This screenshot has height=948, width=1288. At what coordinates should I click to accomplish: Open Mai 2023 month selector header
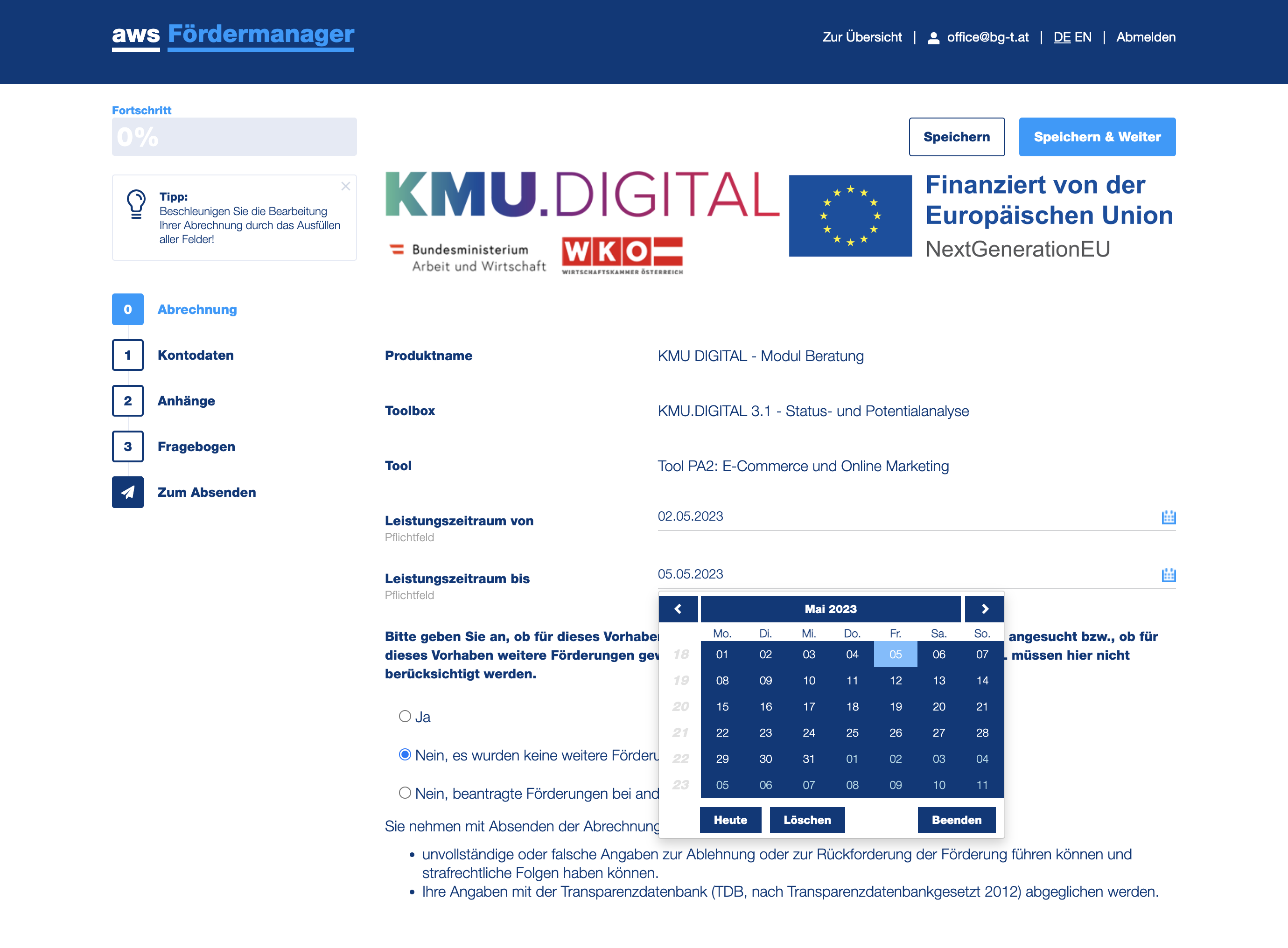point(831,609)
